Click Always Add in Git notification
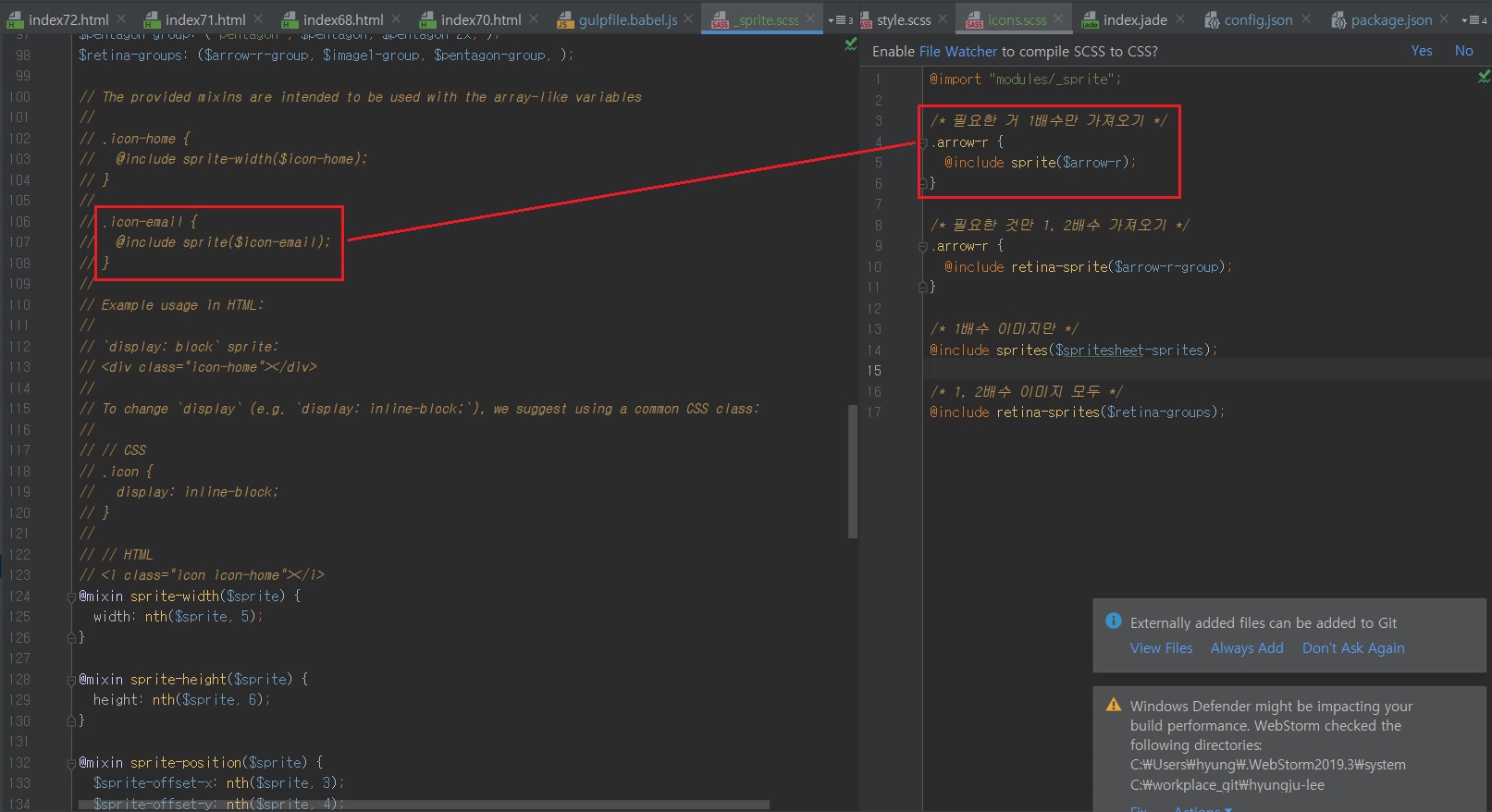This screenshot has height=812, width=1492. (x=1246, y=648)
